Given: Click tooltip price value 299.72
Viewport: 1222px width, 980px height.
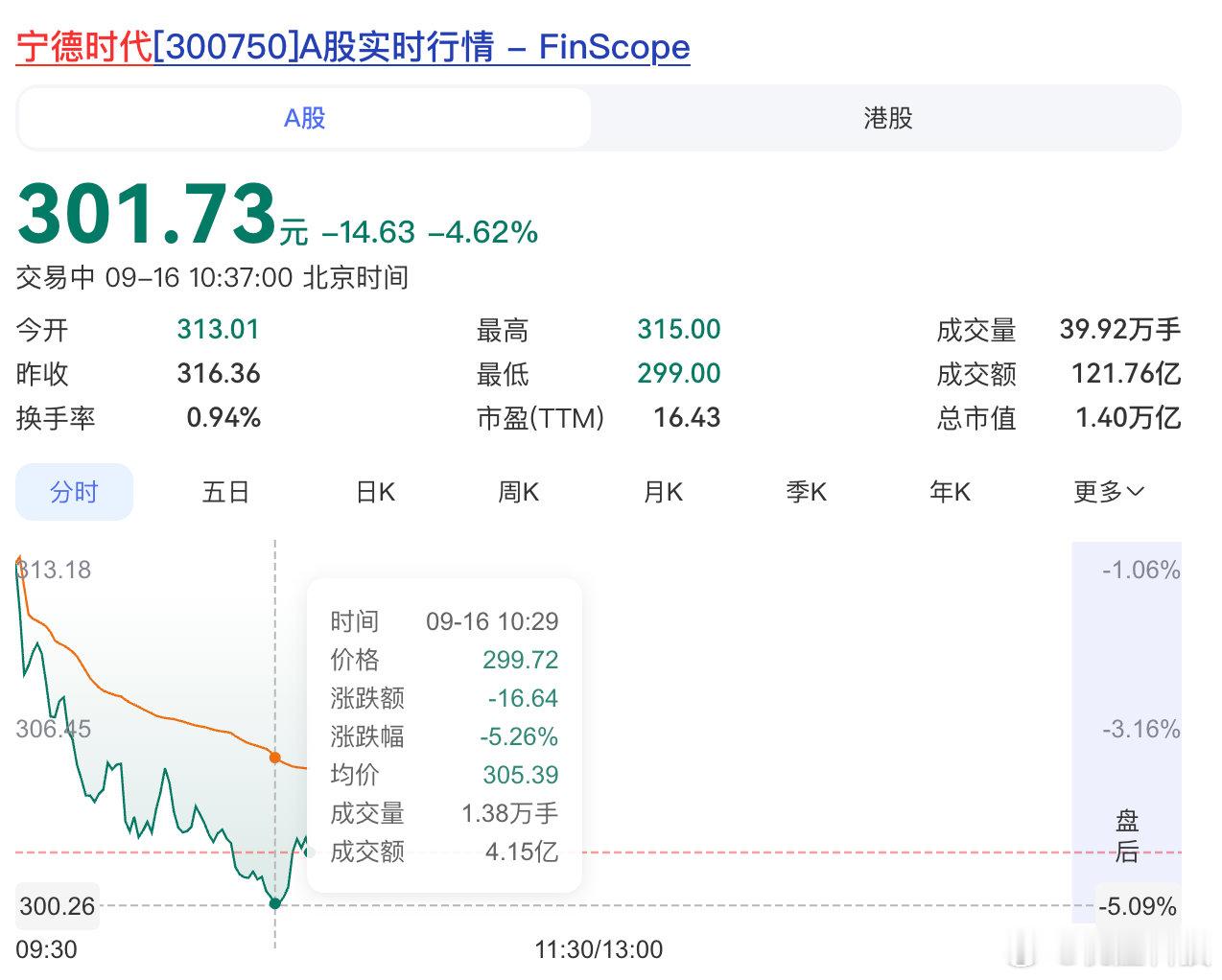Looking at the screenshot, I should (520, 660).
